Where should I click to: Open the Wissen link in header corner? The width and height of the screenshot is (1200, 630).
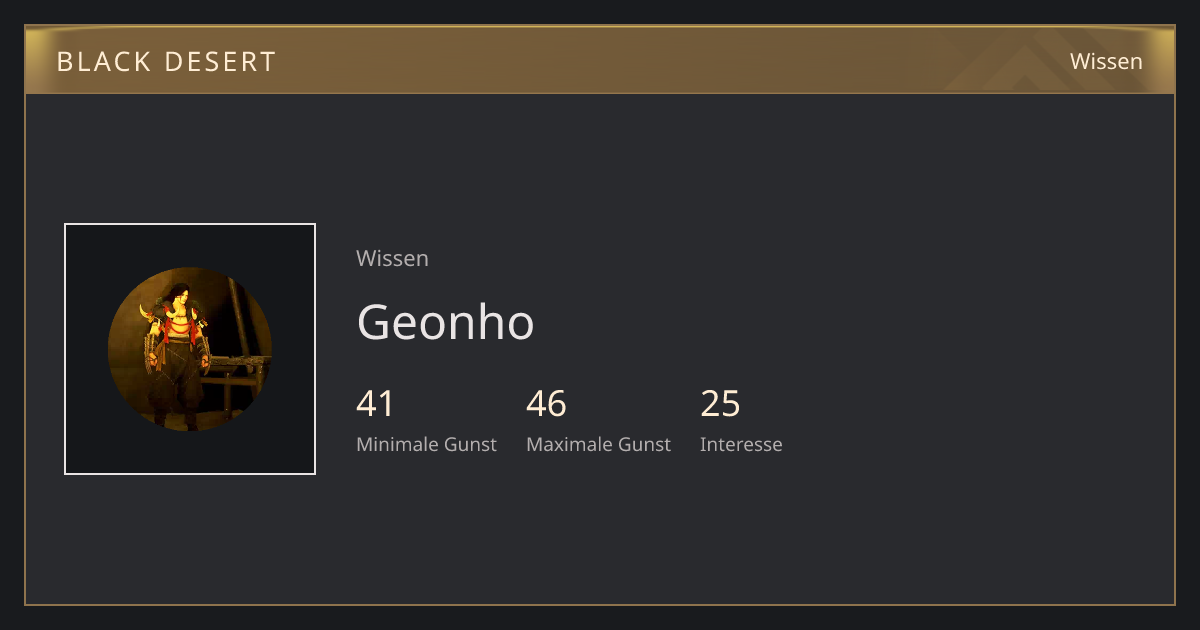pos(1106,61)
